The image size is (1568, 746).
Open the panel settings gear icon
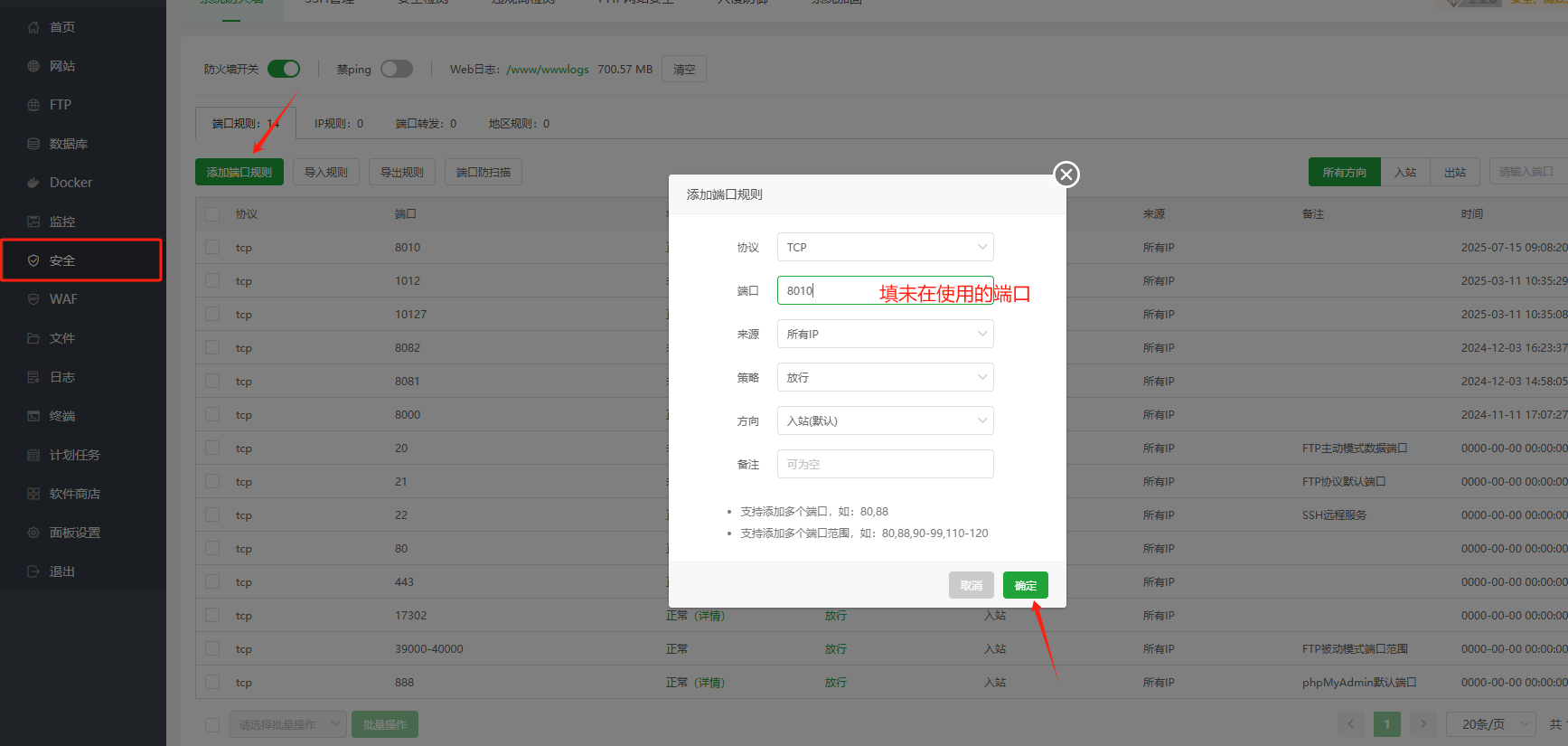coord(33,533)
